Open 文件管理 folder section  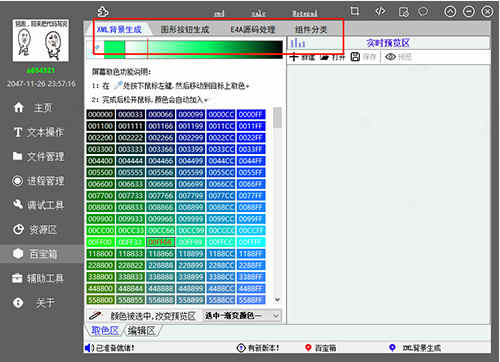(38, 156)
